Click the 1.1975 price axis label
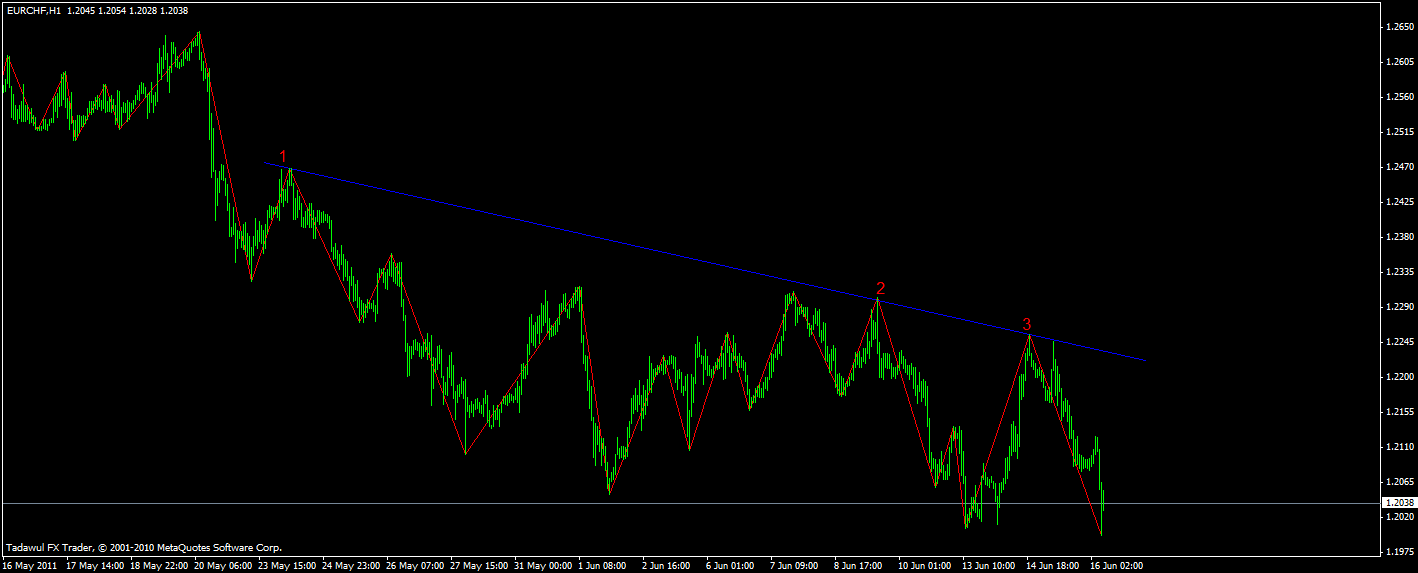Screen dimensions: 1418x573 click(x=1400, y=551)
